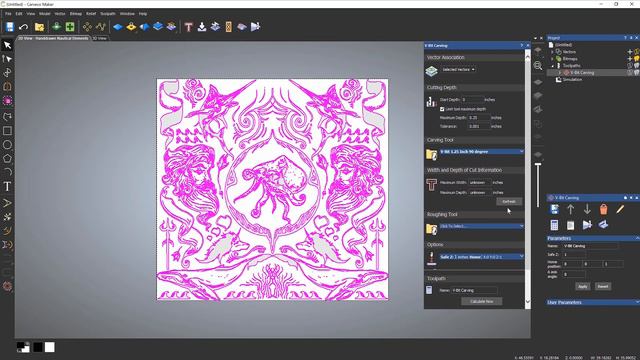Move the toolpath up with the up arrow icon
This screenshot has height=360, width=640.
pyautogui.click(x=570, y=209)
